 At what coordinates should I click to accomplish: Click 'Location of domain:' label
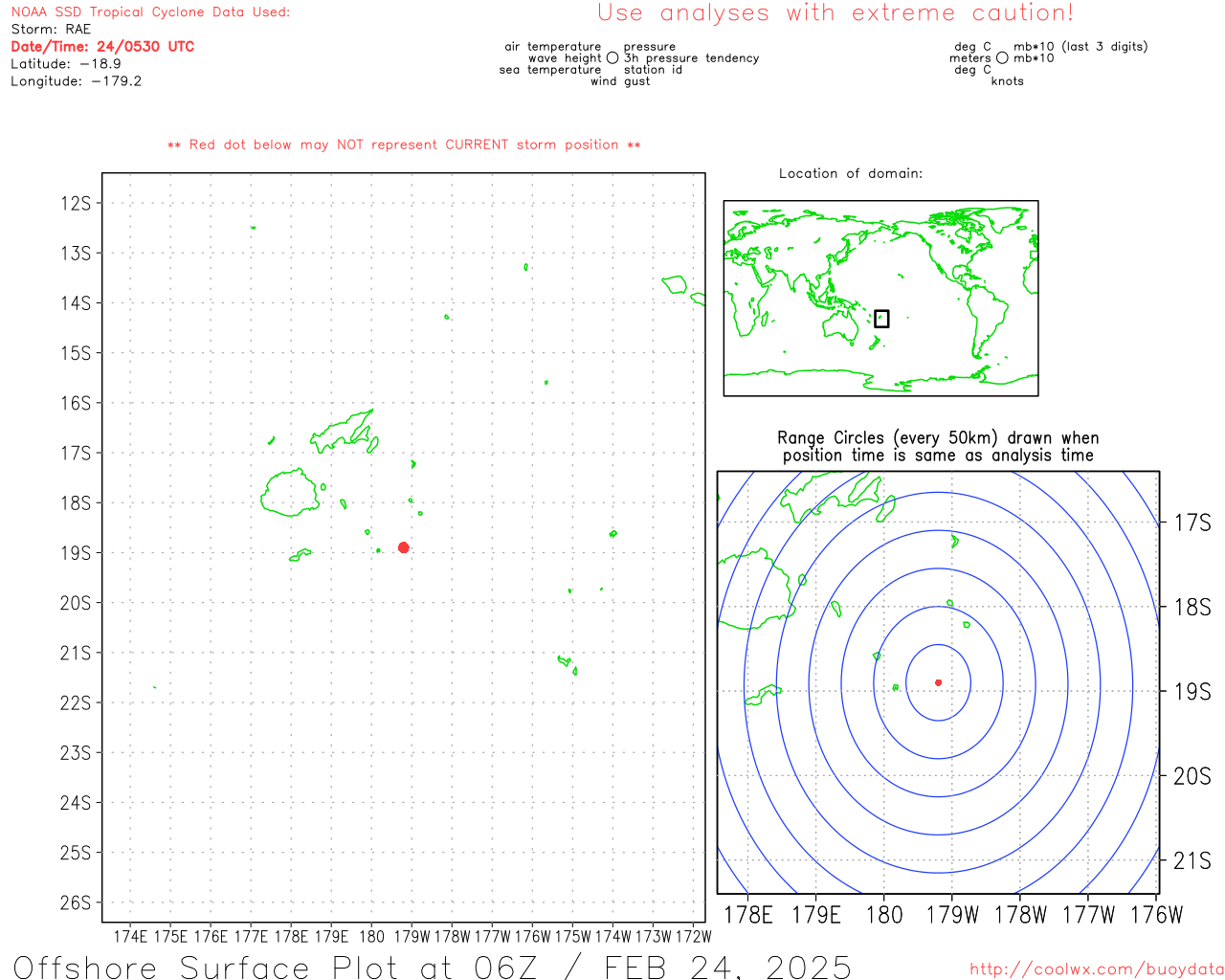pos(851,173)
